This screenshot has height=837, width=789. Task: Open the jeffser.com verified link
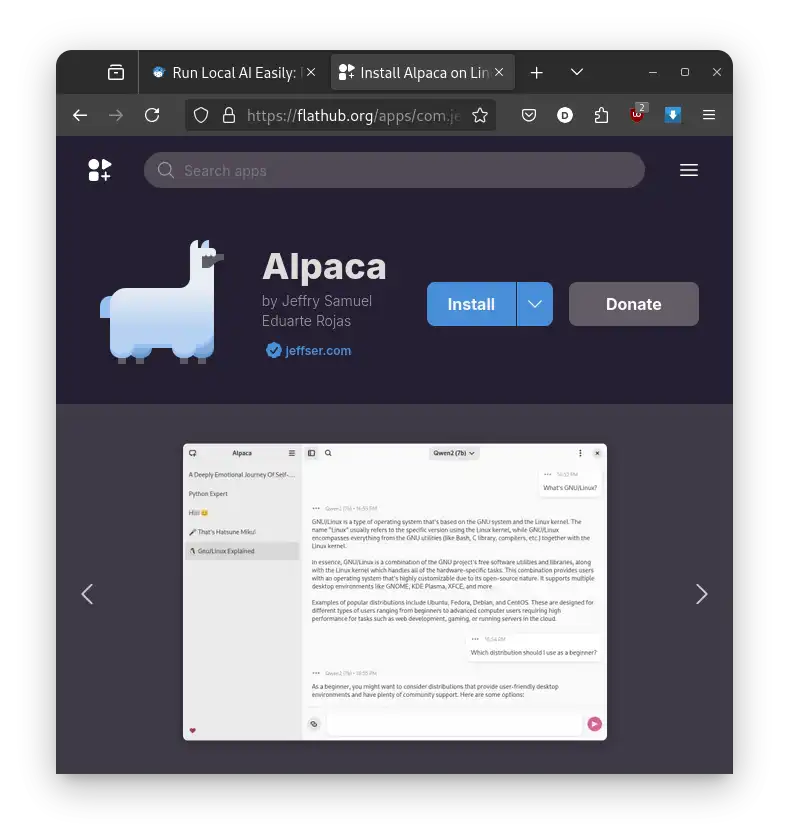point(318,351)
